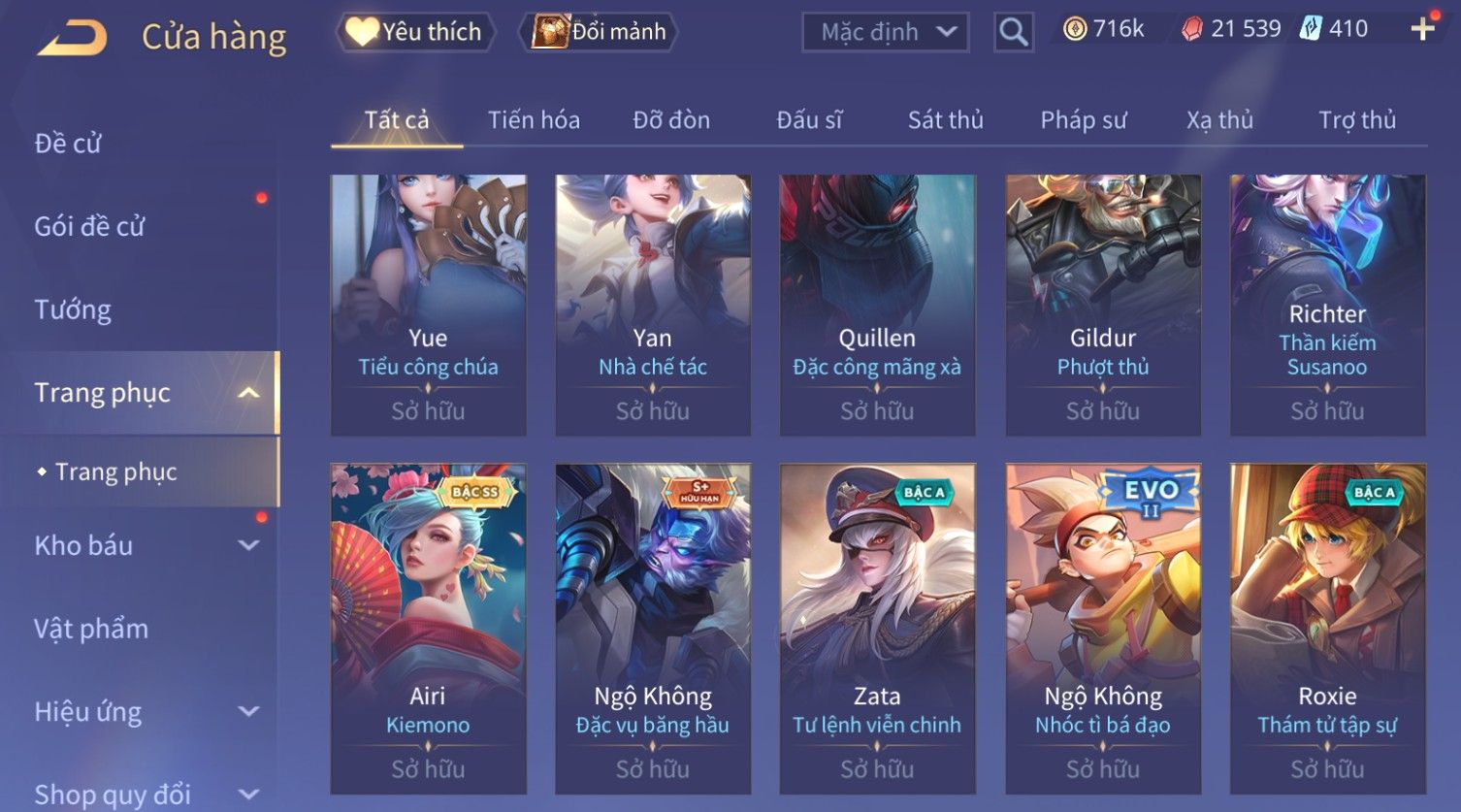Screen dimensions: 1461x812
Task: Click the gold coin currency icon
Action: (1074, 29)
